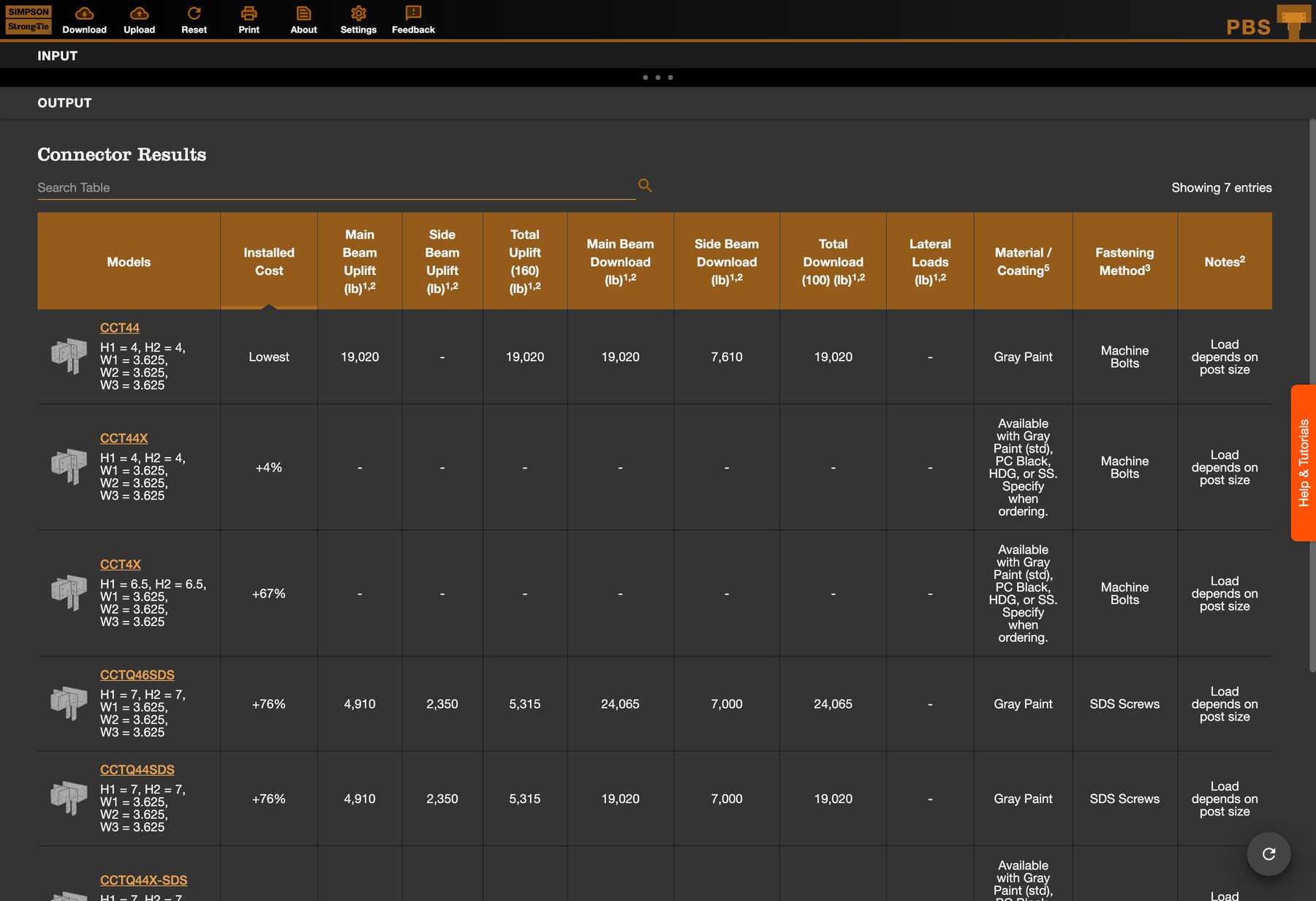This screenshot has width=1316, height=901.
Task: Click the three-dot panel divider handle
Action: [658, 78]
